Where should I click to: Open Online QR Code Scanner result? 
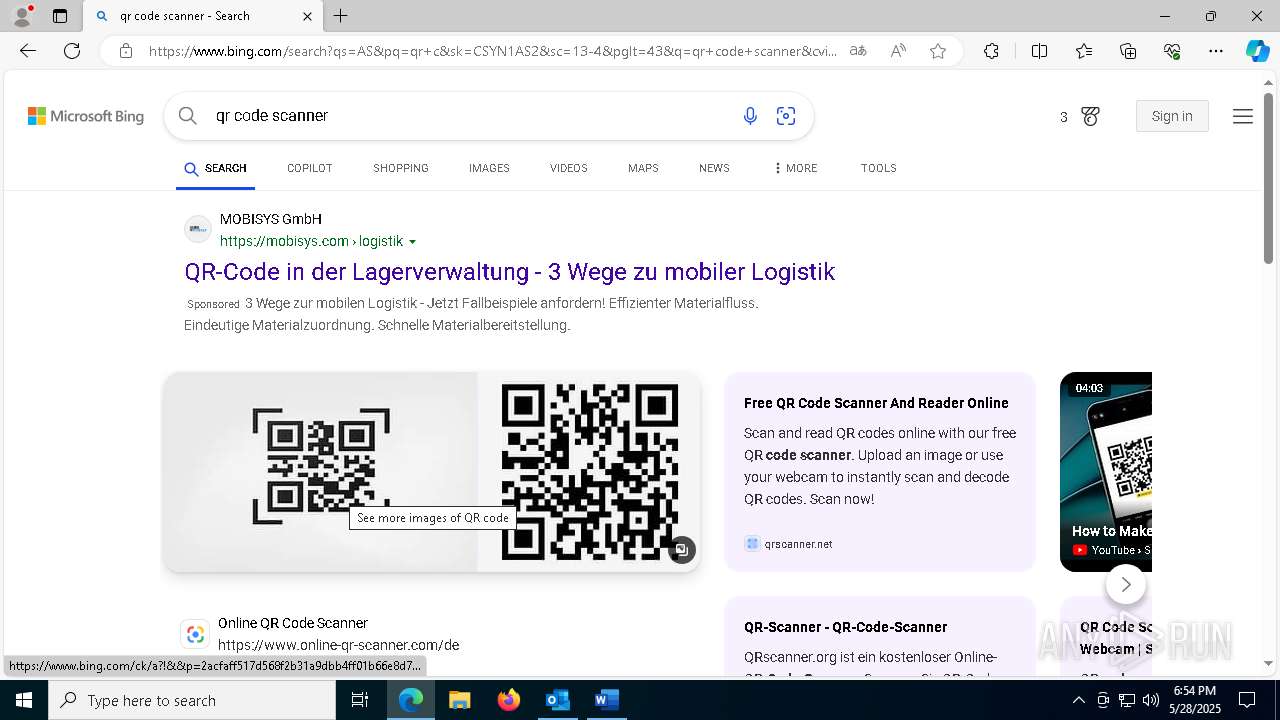pyautogui.click(x=293, y=623)
